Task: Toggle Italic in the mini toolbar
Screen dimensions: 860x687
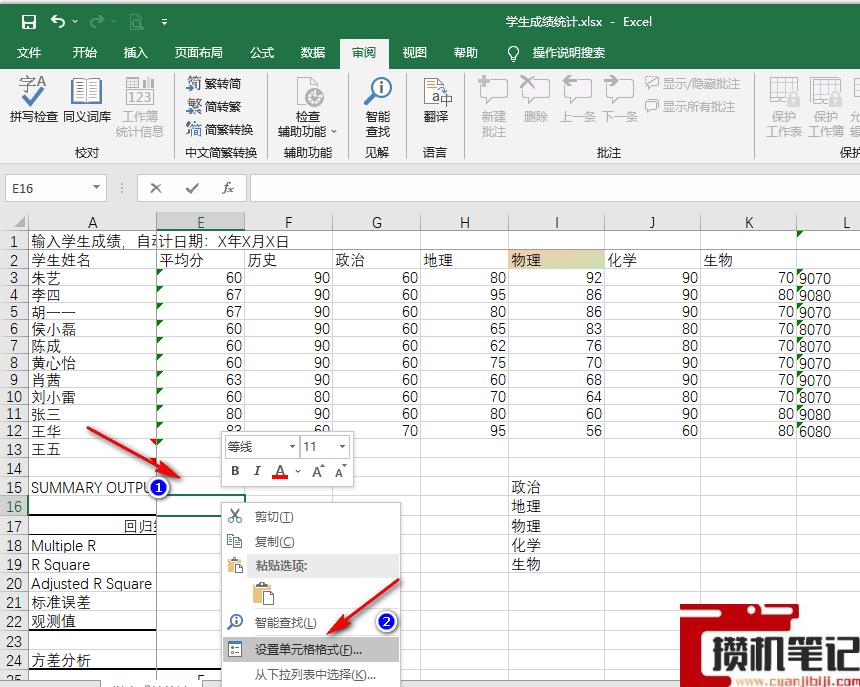Action: (x=257, y=471)
